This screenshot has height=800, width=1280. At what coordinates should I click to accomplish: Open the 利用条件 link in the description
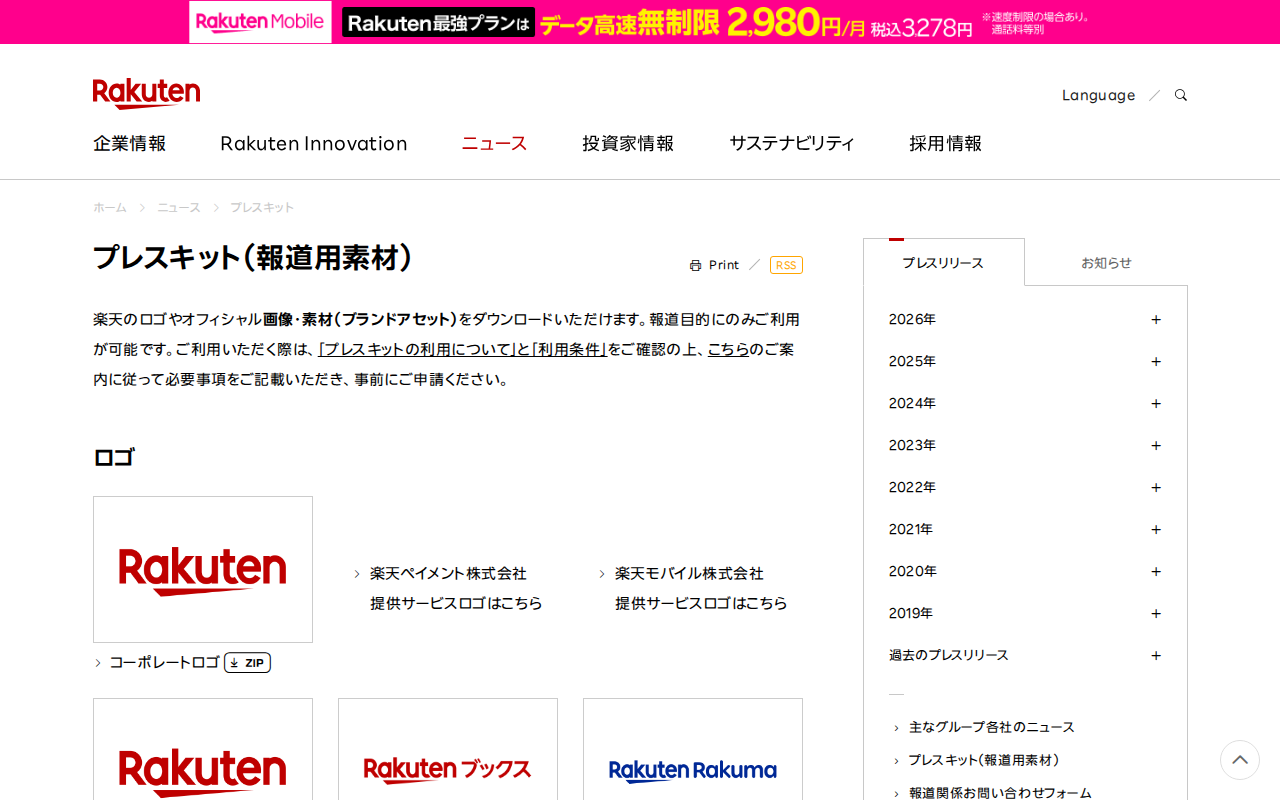point(571,350)
